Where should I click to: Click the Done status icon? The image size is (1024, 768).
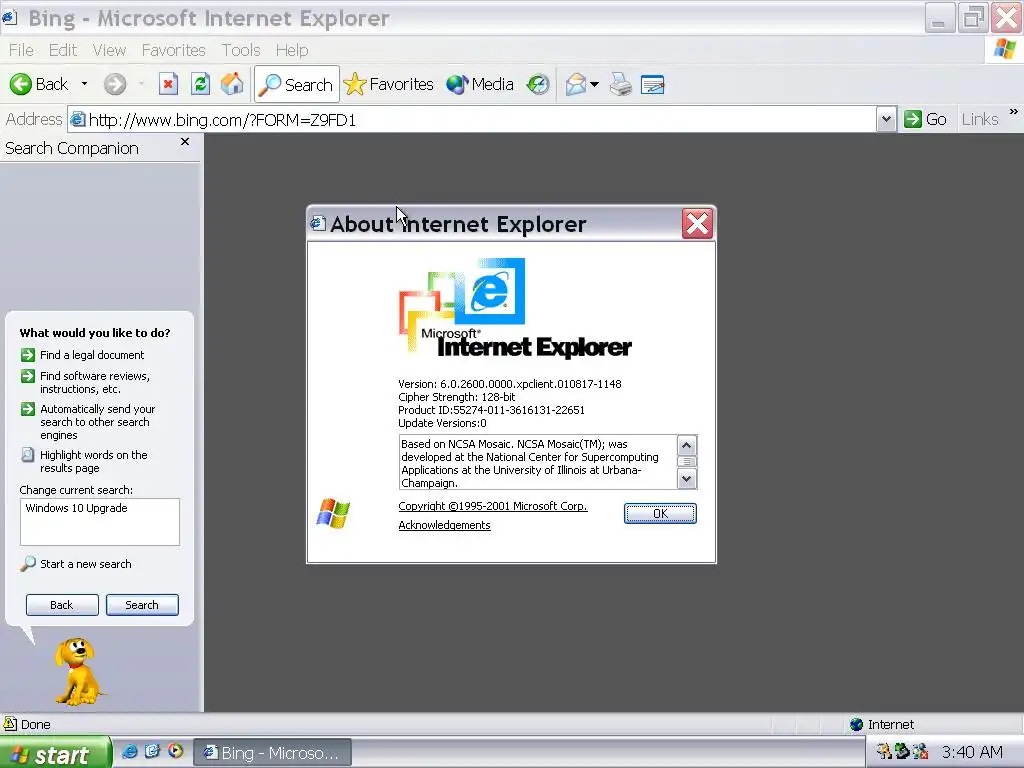coord(10,724)
